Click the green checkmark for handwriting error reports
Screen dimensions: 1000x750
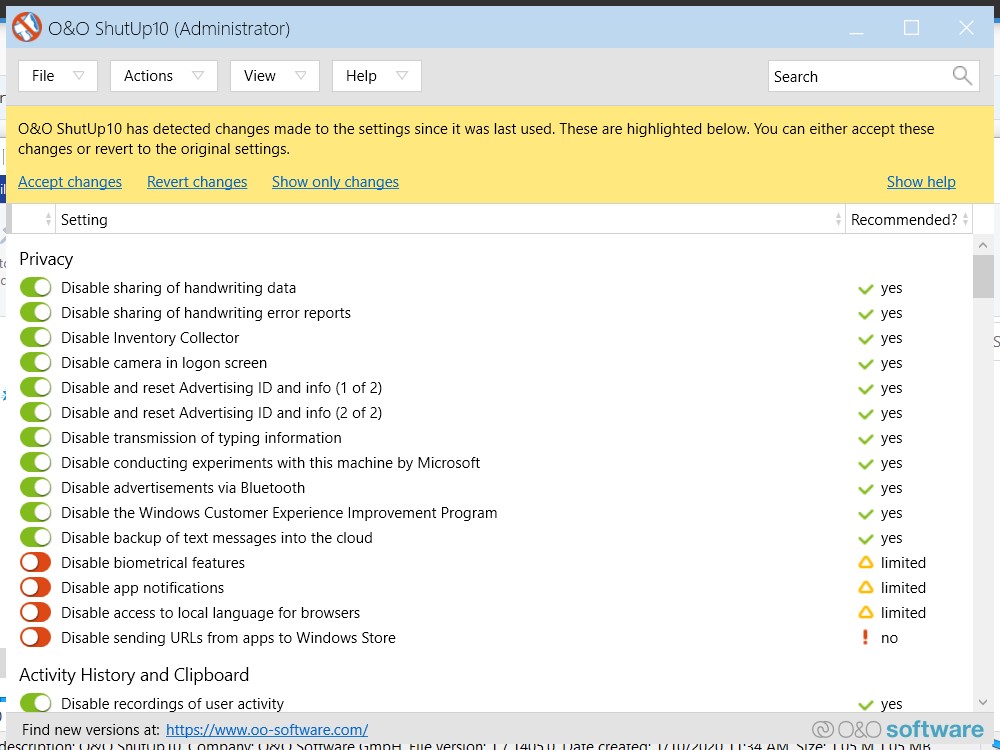tap(865, 314)
